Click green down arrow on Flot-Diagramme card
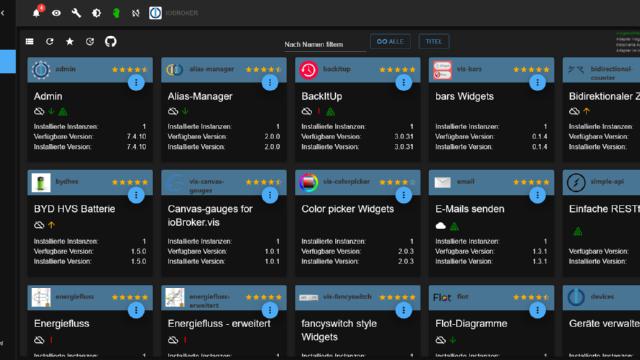The width and height of the screenshot is (640, 360). (x=453, y=340)
